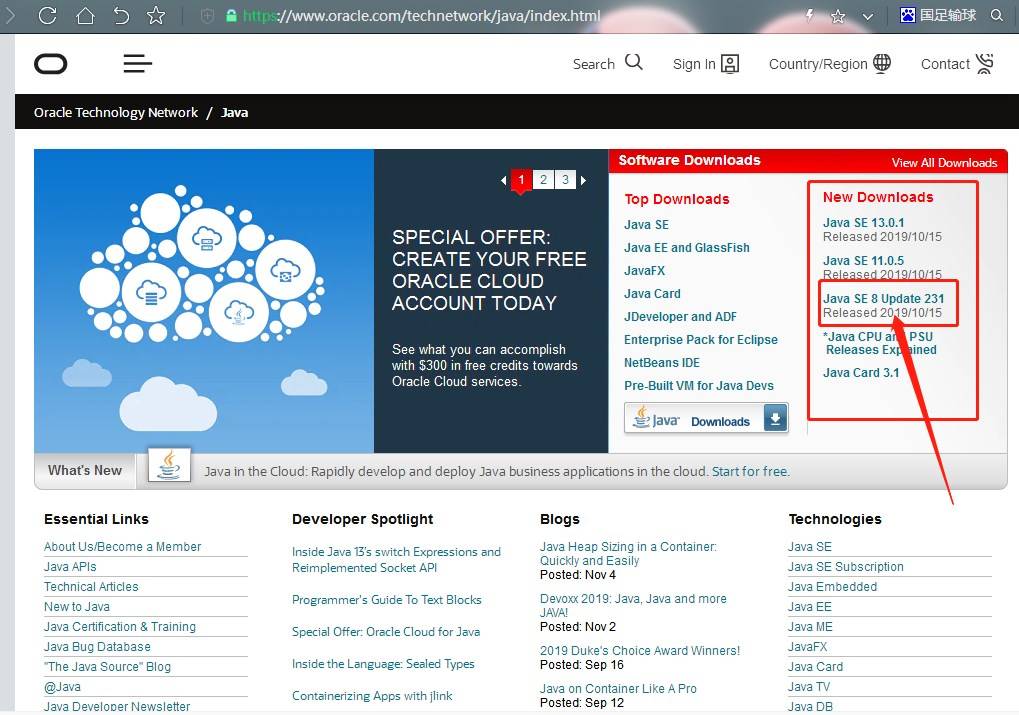Open View All Downloads link
Image resolution: width=1019 pixels, height=715 pixels.
coord(944,162)
